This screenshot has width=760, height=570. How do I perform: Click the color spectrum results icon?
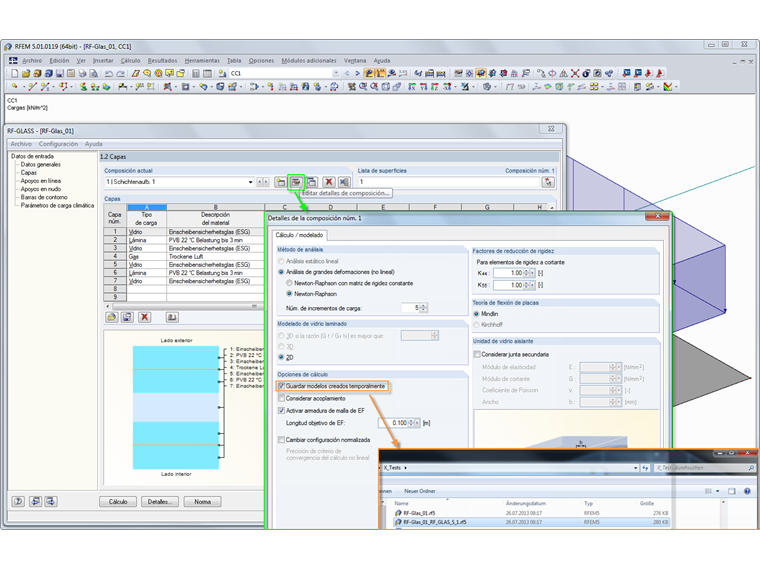668,87
